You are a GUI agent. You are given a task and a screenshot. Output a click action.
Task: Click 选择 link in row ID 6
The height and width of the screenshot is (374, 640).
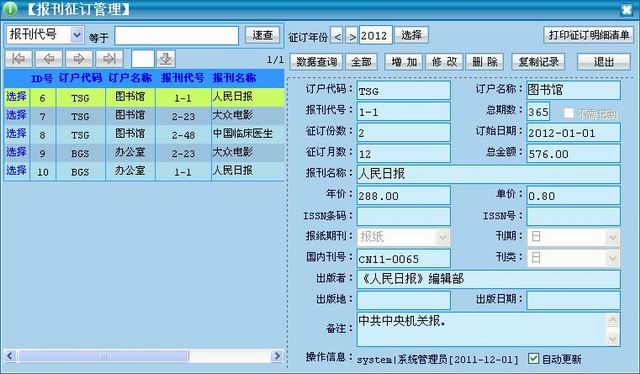16,97
